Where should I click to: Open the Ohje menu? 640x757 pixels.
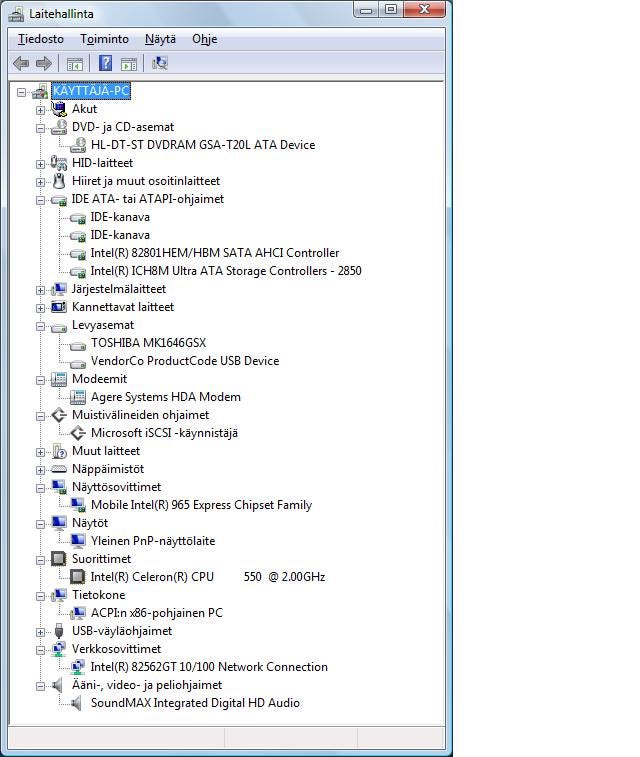pyautogui.click(x=205, y=39)
